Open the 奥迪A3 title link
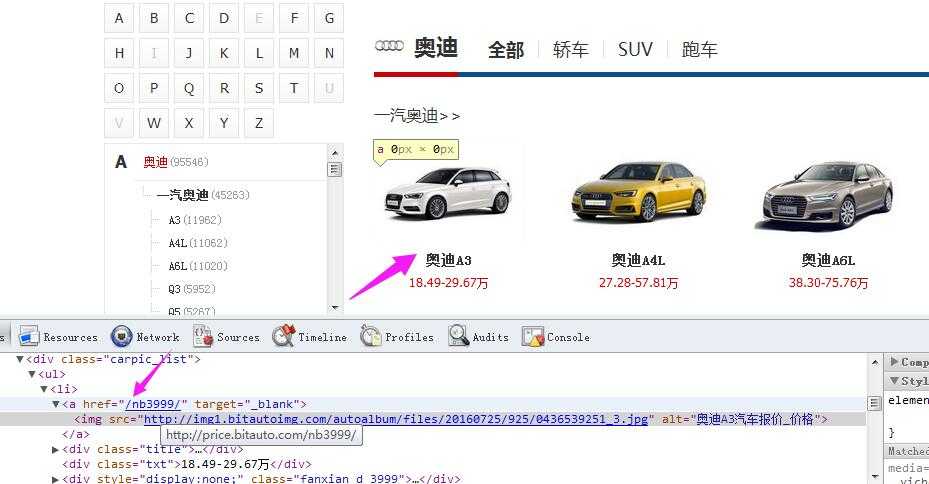This screenshot has height=484, width=929. coord(449,261)
